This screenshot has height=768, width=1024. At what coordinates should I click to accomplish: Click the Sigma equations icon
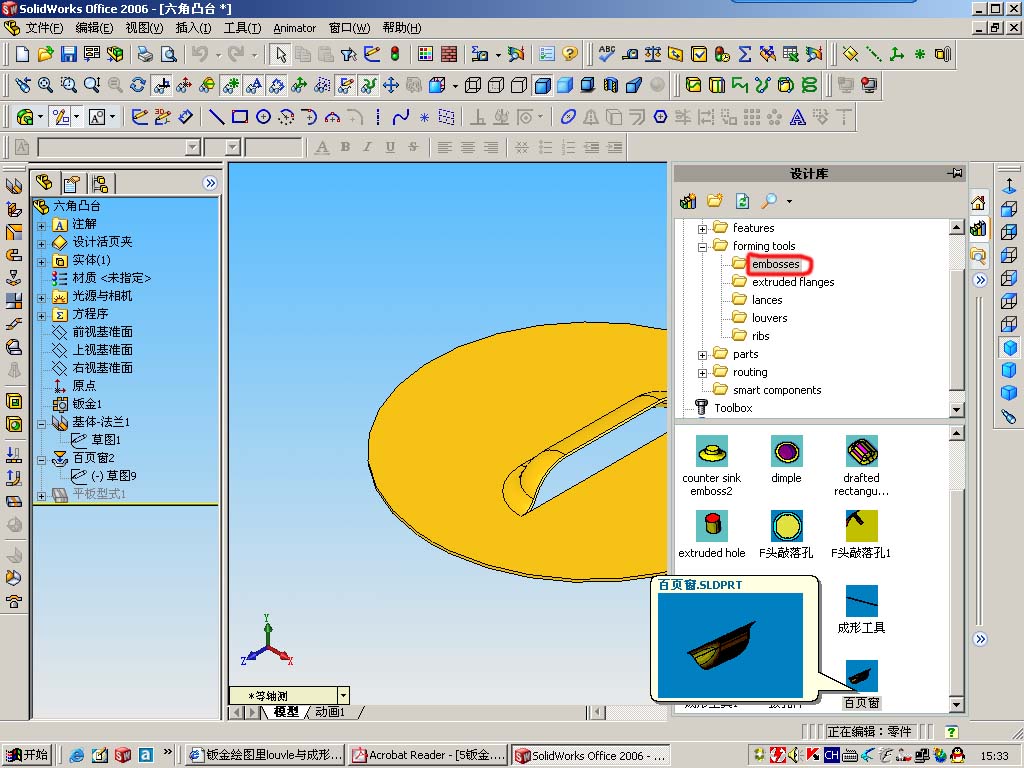(744, 54)
